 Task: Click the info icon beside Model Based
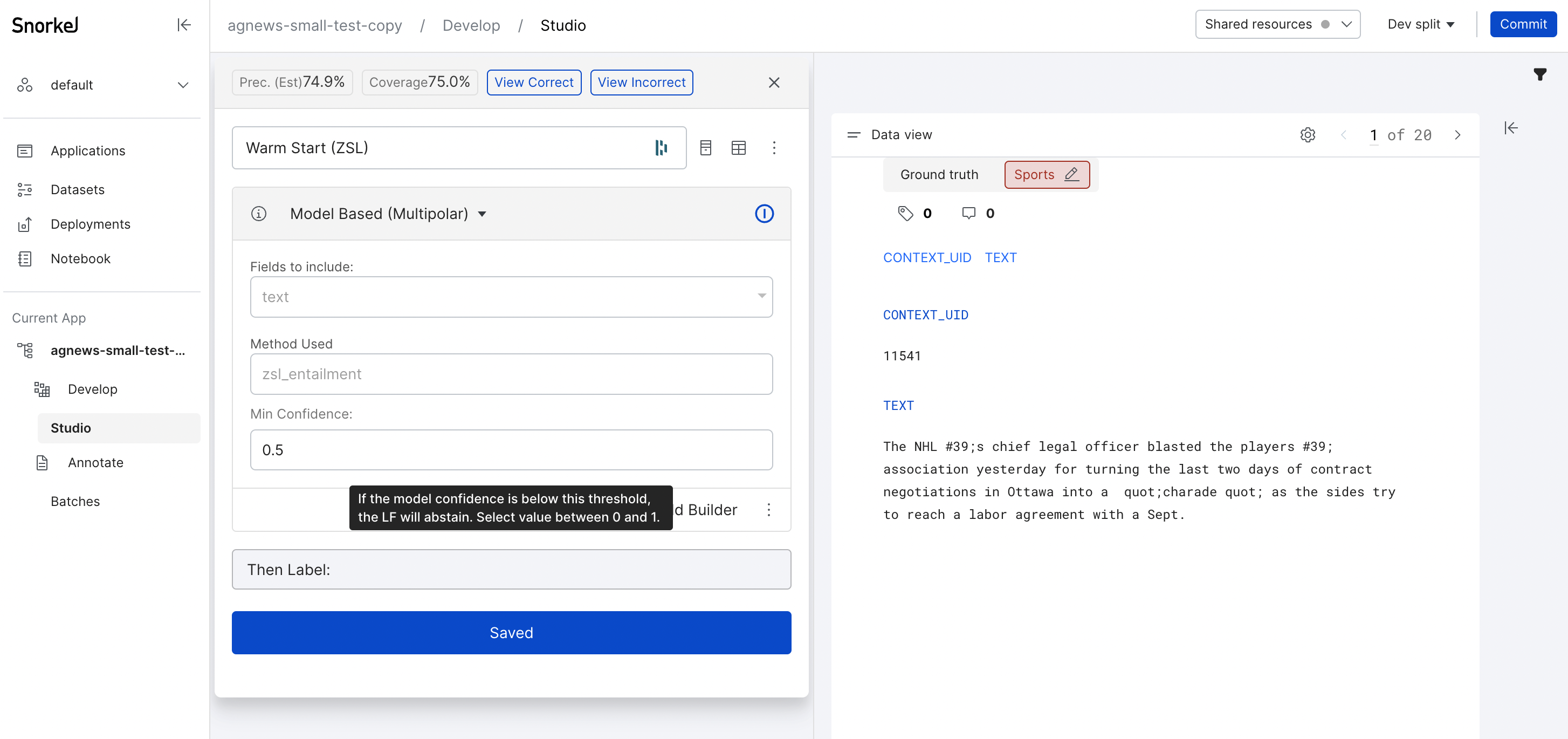pos(259,214)
